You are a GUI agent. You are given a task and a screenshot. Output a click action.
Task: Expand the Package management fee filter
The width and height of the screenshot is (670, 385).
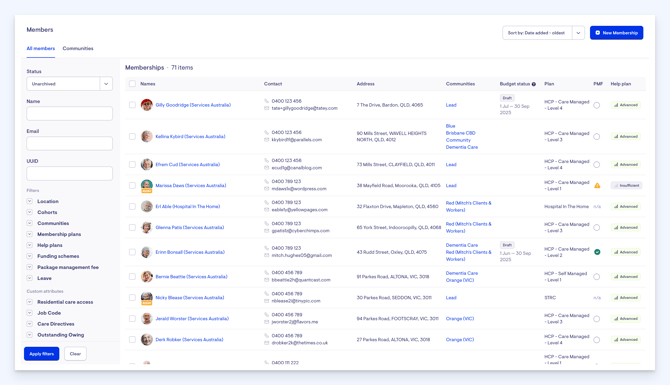(x=29, y=267)
